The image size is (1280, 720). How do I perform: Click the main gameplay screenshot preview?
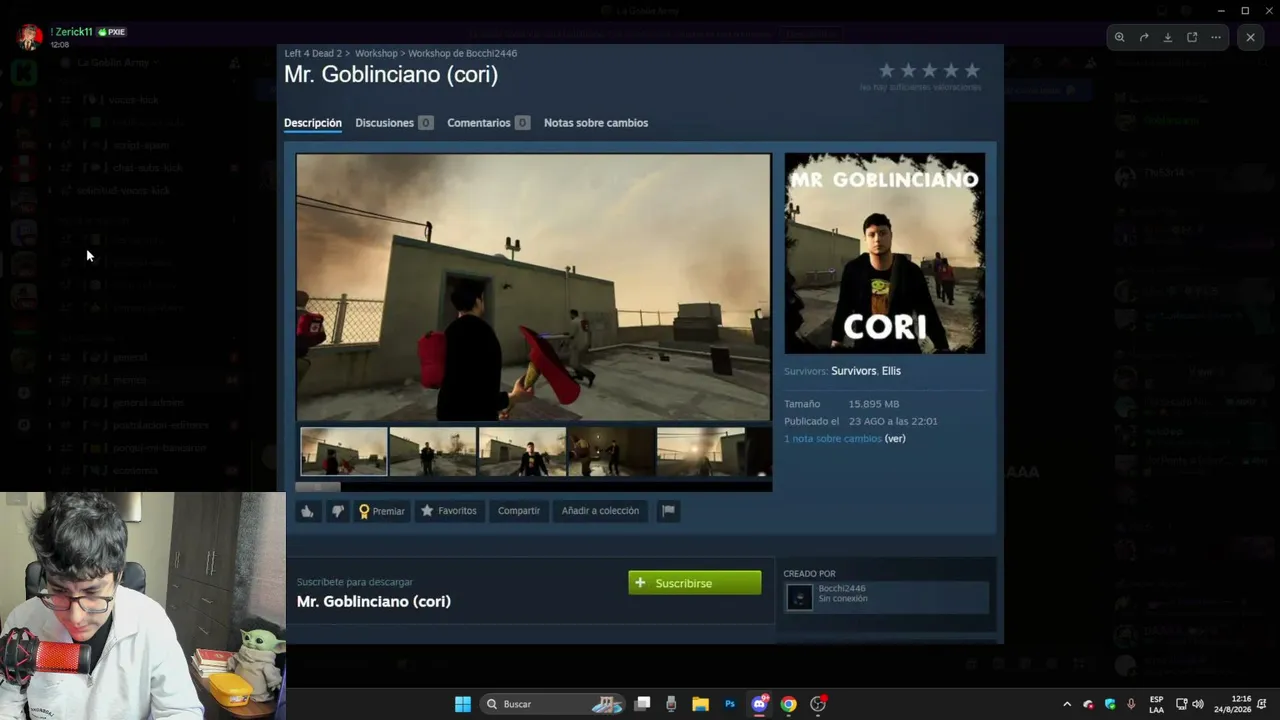(x=534, y=287)
